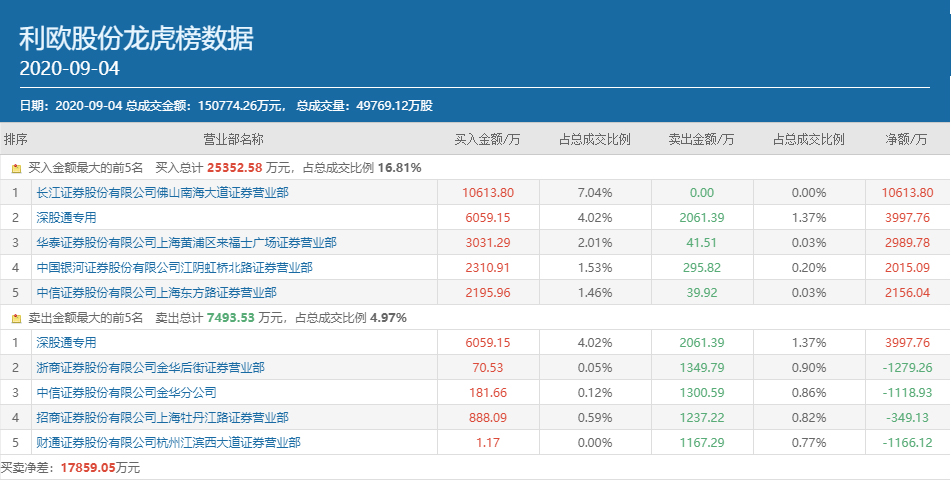Screen dimensions: 951x483
Task: Click the 295.82 sell amount cell
Action: (702, 268)
